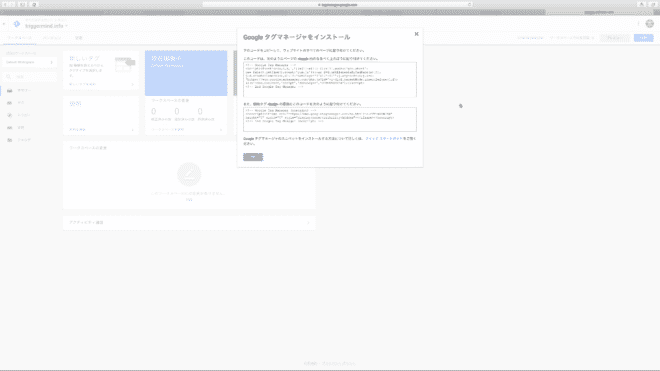This screenshot has height=371, width=660.
Task: Close the Tag Manager install dialog
Action: click(416, 34)
